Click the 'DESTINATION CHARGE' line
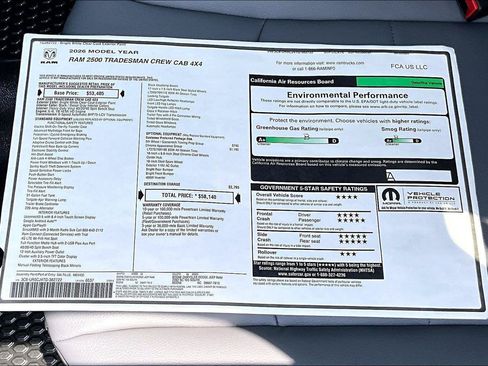488x366 pixels. tap(162, 184)
